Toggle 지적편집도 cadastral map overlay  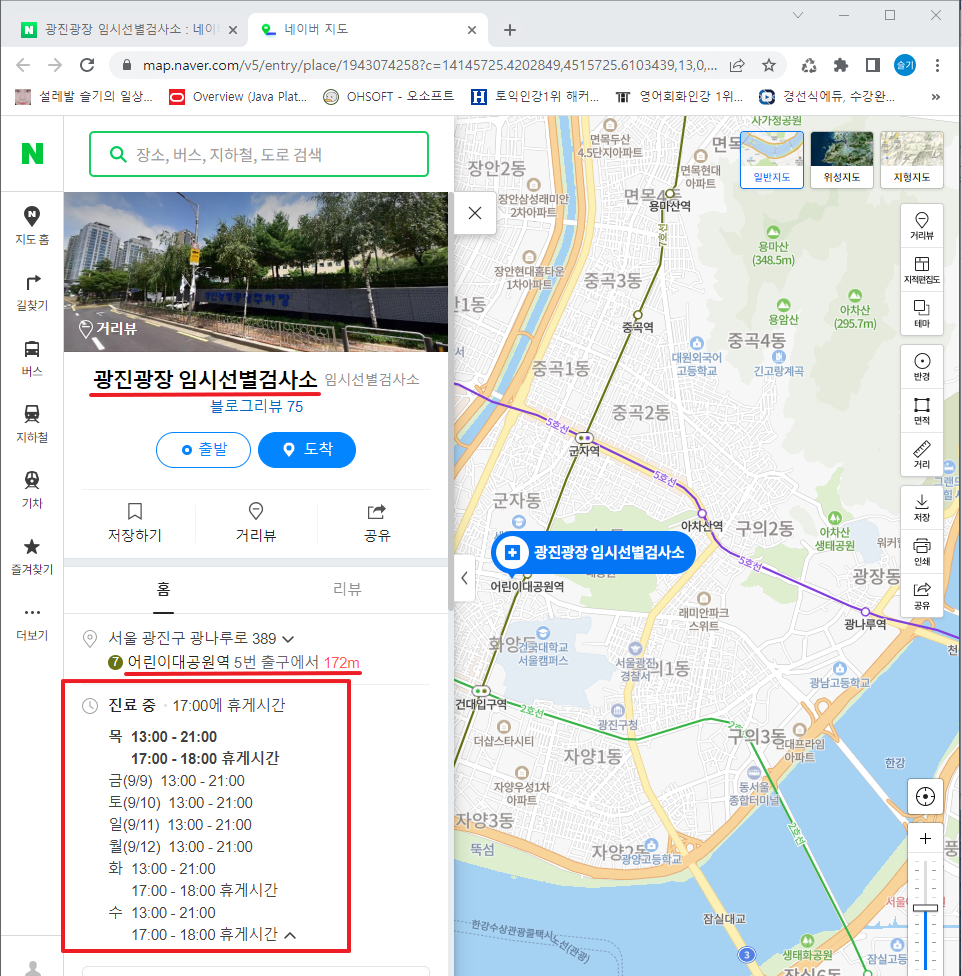(x=922, y=270)
